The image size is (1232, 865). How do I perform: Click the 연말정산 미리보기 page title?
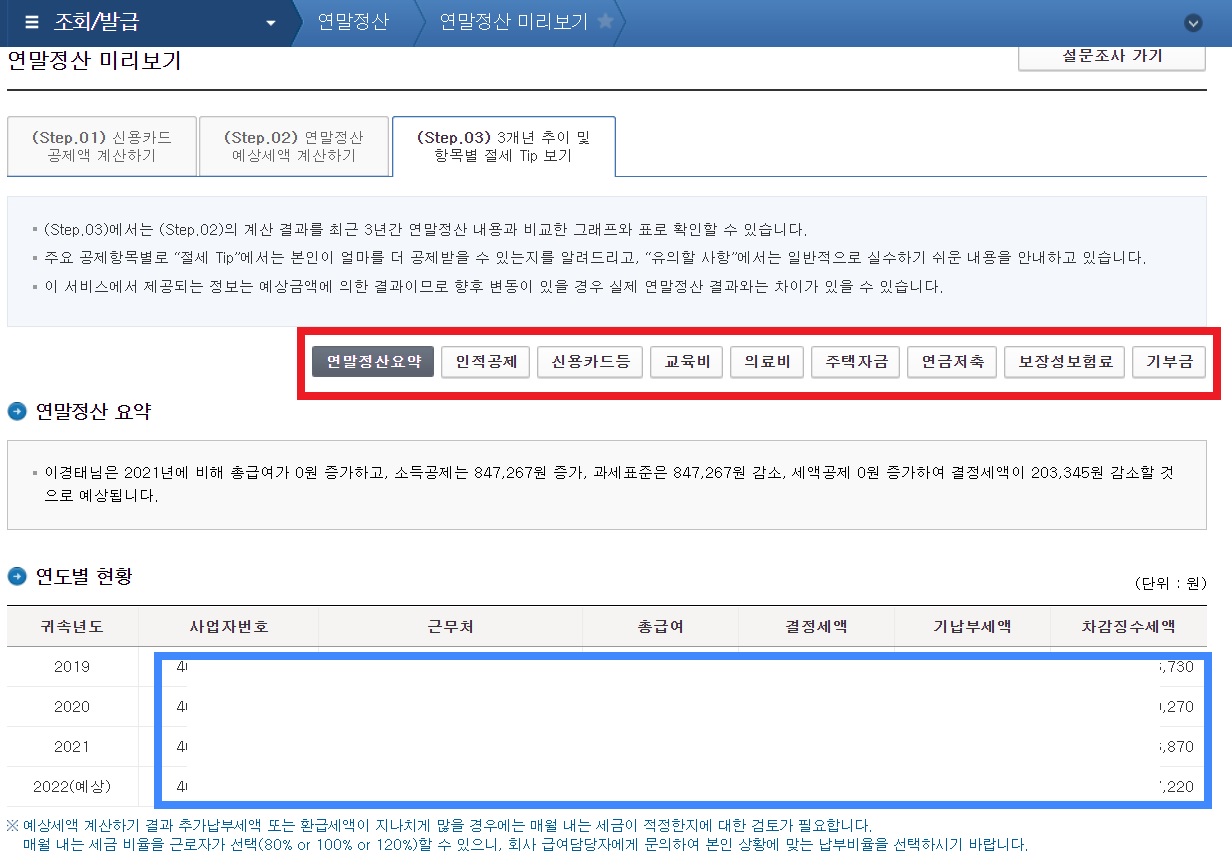coord(95,61)
